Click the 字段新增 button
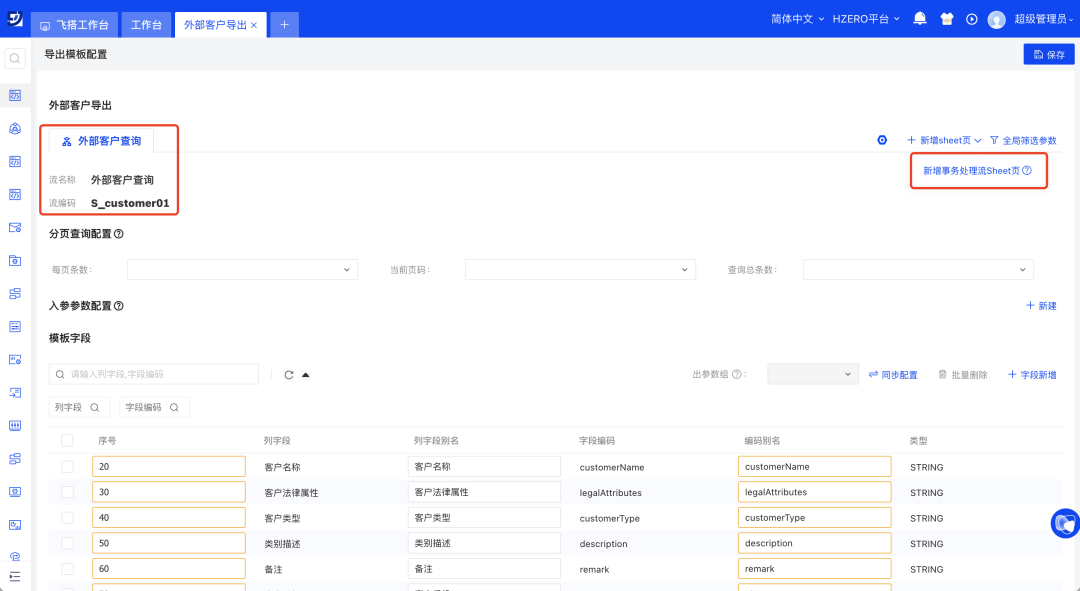The width and height of the screenshot is (1080, 591). (x=1032, y=374)
